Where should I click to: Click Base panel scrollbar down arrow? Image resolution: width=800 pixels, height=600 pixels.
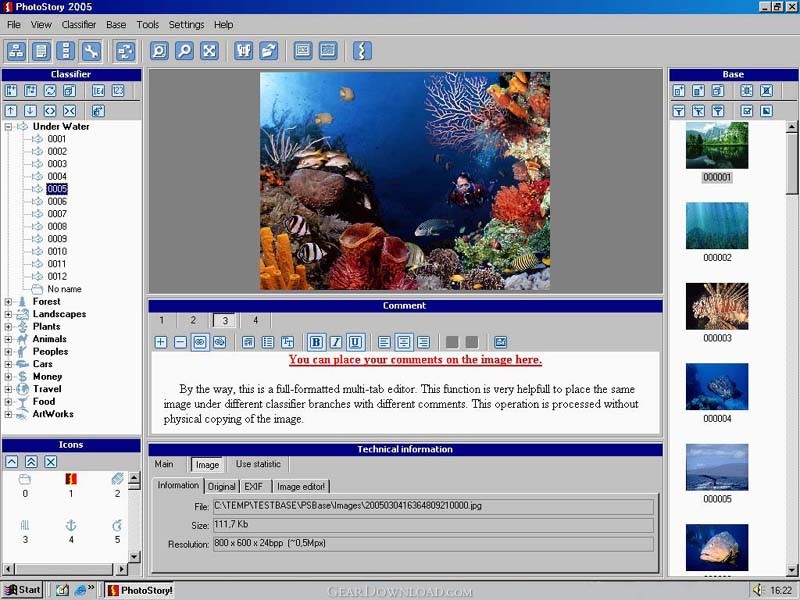click(792, 570)
